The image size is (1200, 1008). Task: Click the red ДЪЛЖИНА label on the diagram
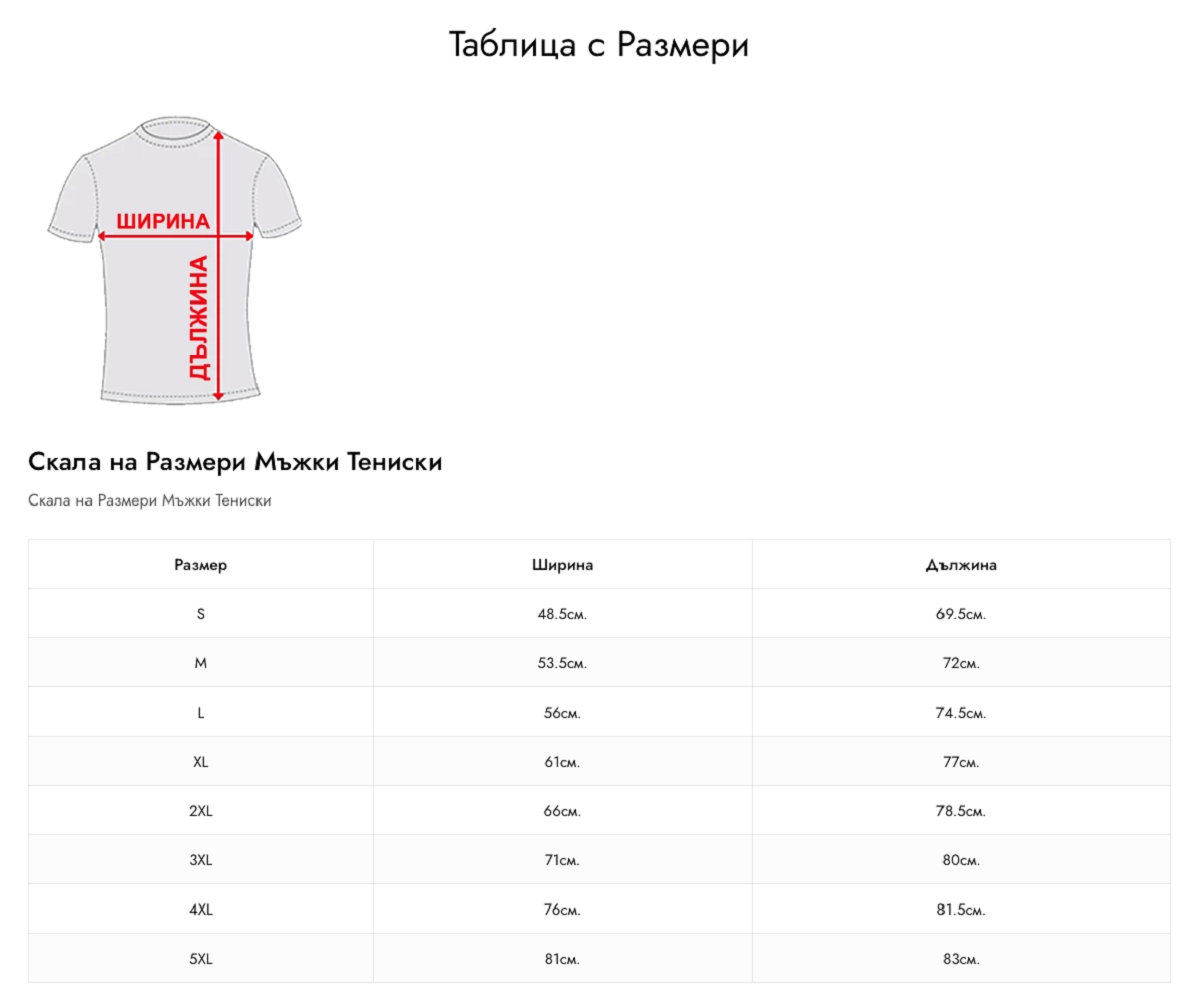(198, 318)
